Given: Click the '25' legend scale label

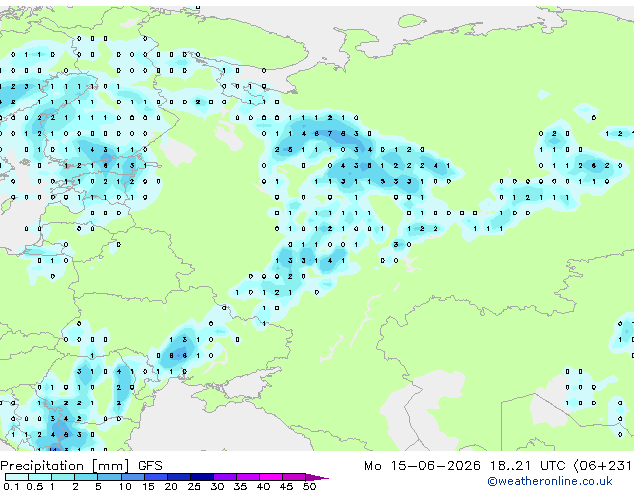Looking at the screenshot, I should 194,486.
